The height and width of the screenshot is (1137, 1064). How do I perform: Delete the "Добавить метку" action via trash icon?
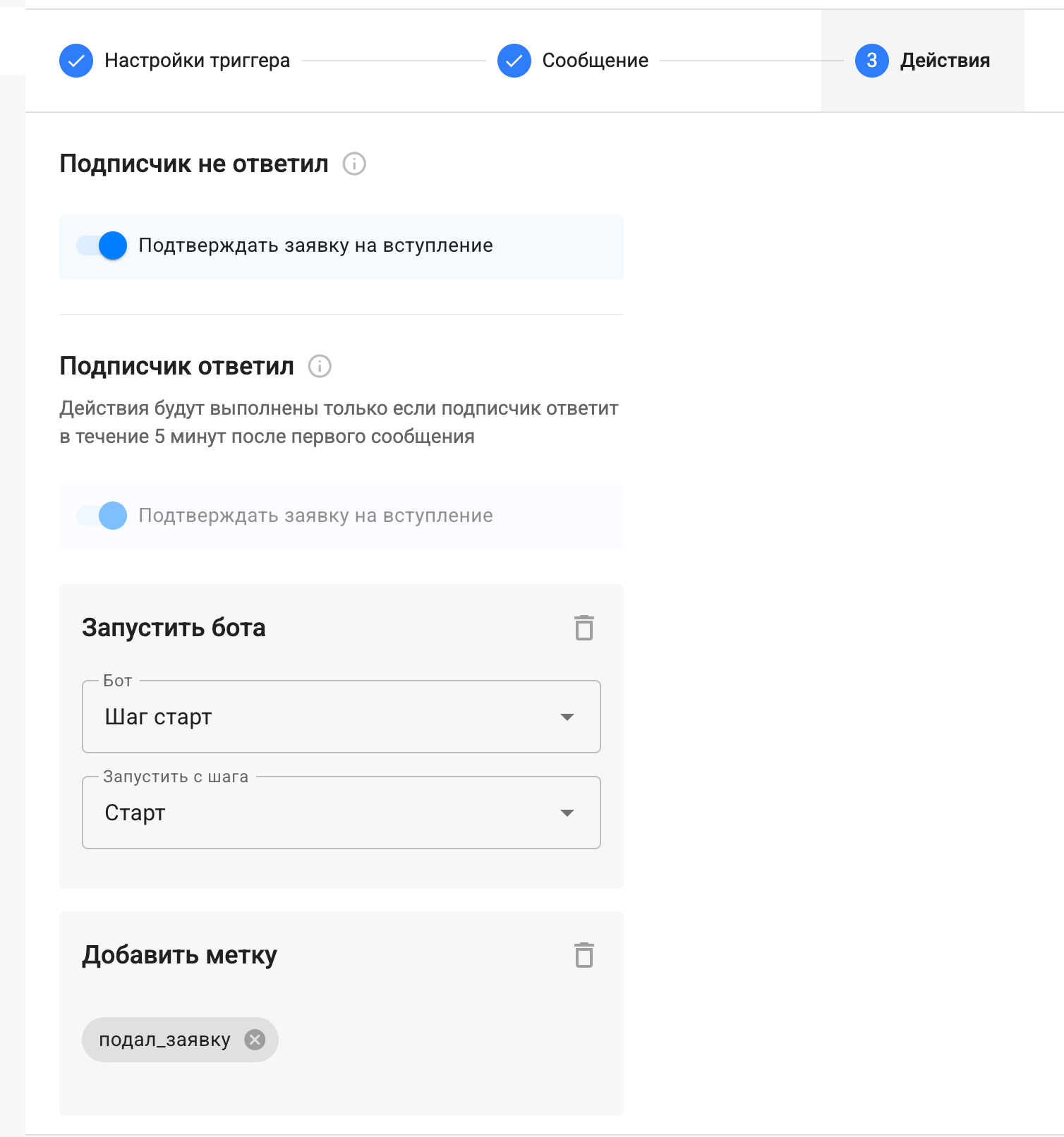tap(584, 956)
